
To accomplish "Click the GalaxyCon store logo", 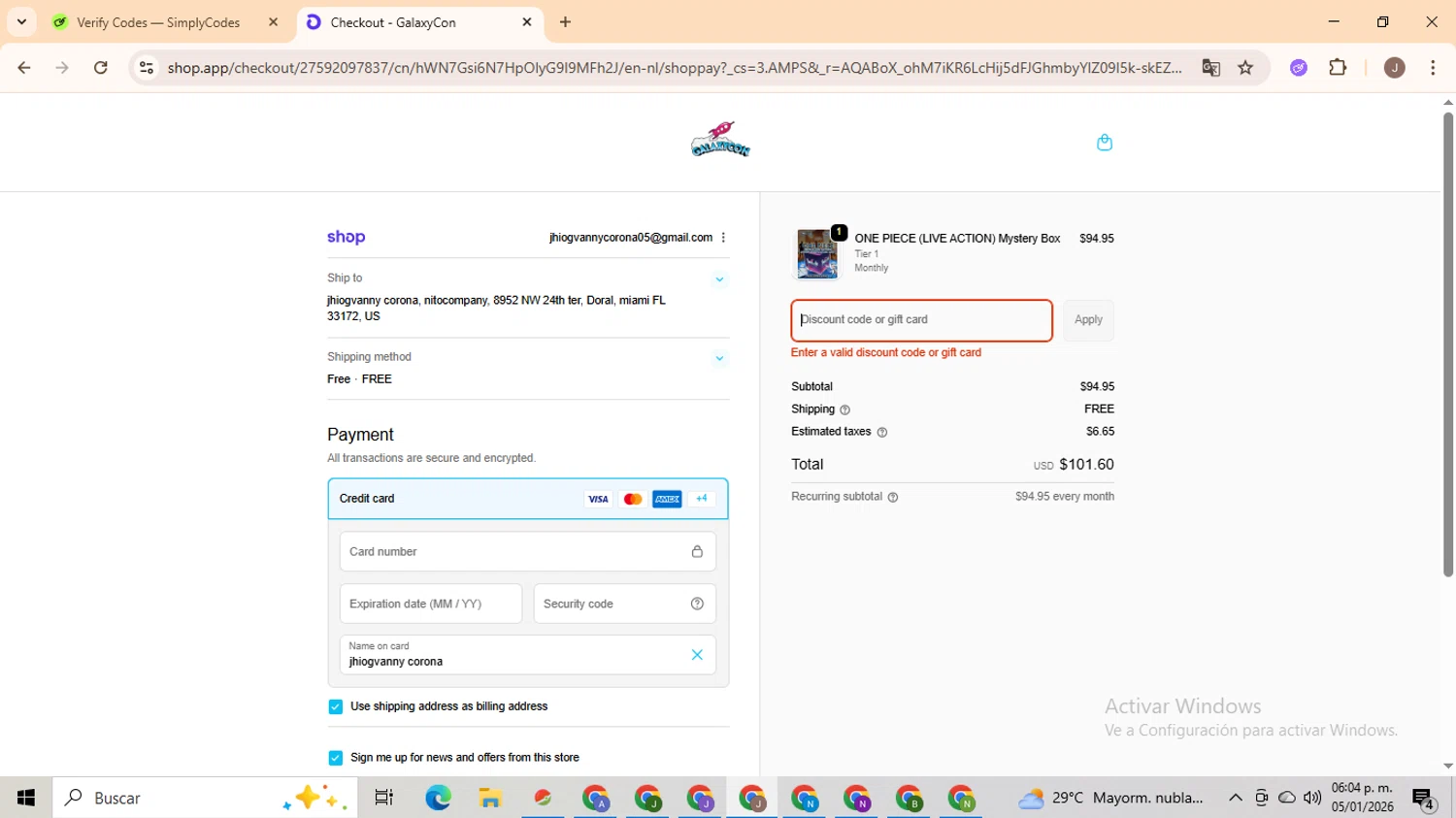I will (x=720, y=140).
